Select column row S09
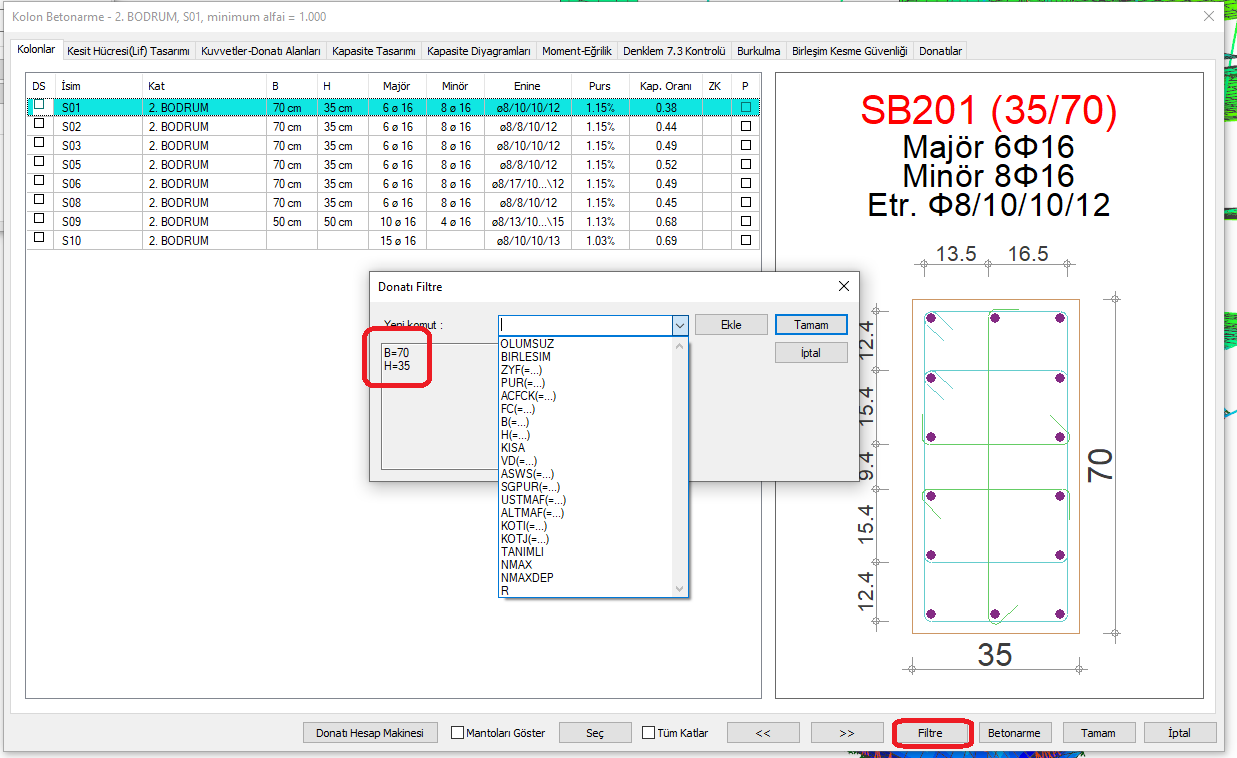 pos(393,222)
